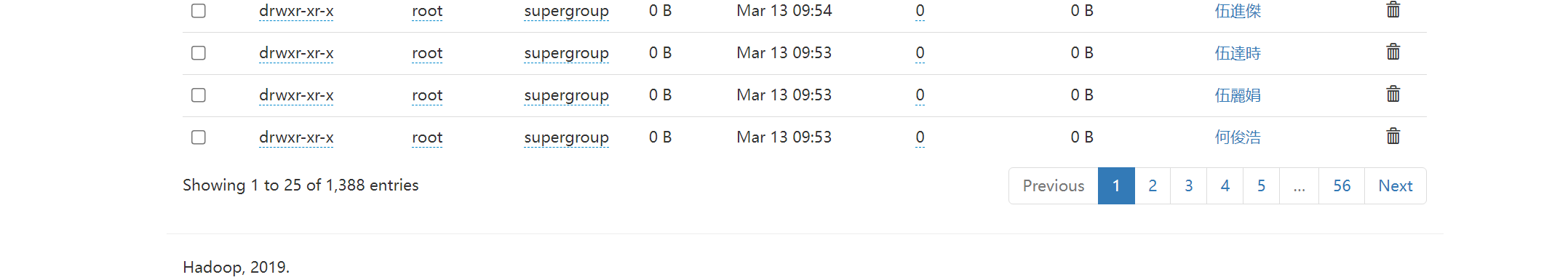The image size is (1568, 280).
Task: Go to pagination page 2
Action: coord(1153,186)
